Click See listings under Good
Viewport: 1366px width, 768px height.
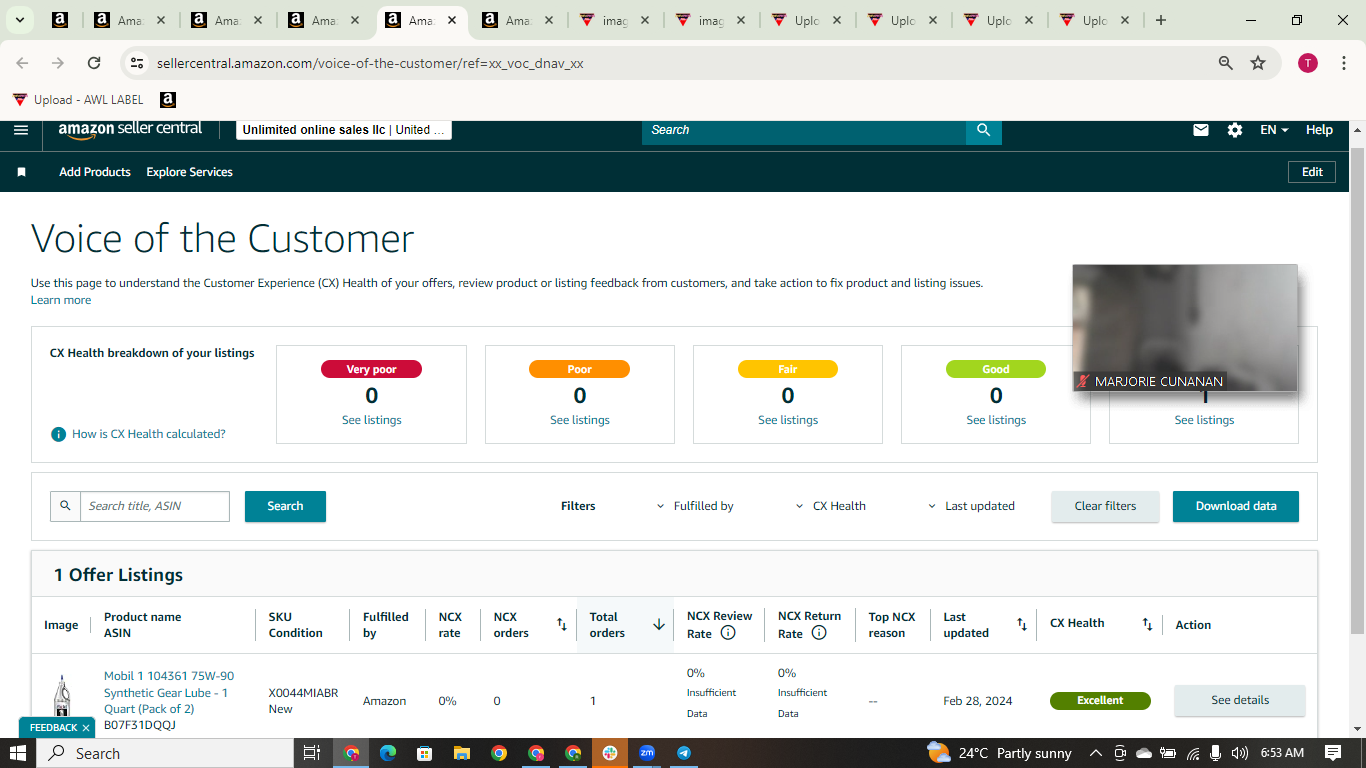pos(996,420)
